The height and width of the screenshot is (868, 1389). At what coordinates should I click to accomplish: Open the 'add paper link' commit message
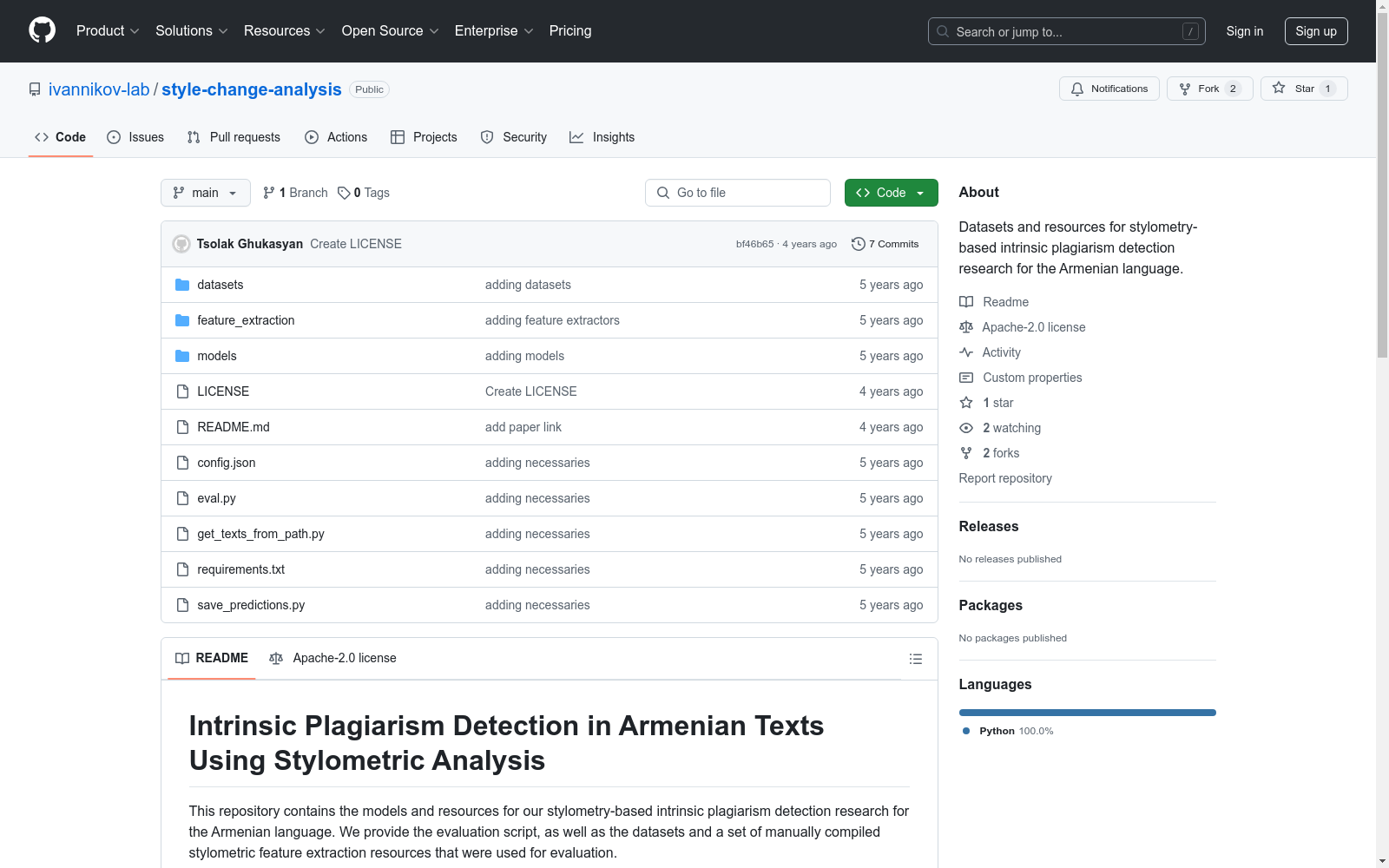click(523, 427)
